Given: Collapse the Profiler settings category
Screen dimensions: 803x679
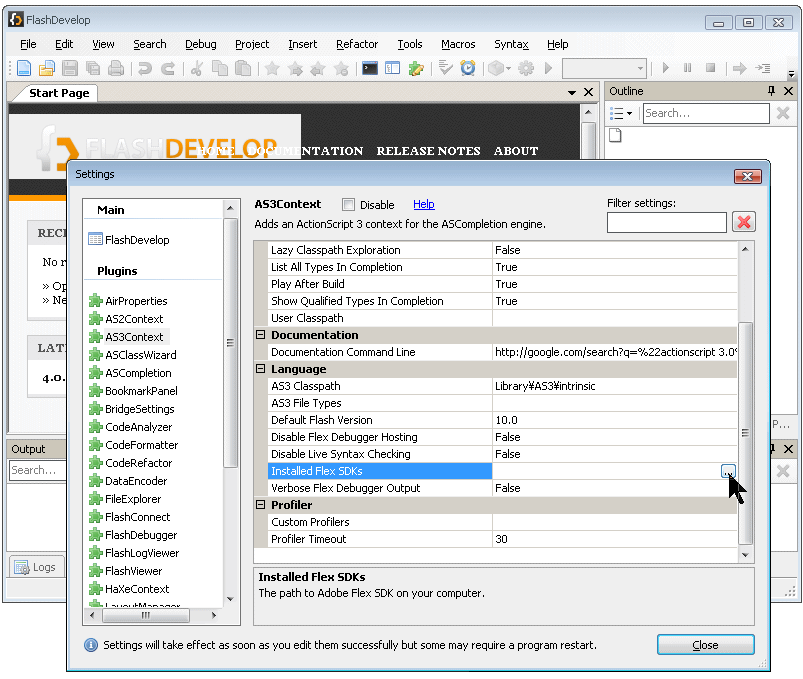Looking at the screenshot, I should click(261, 505).
